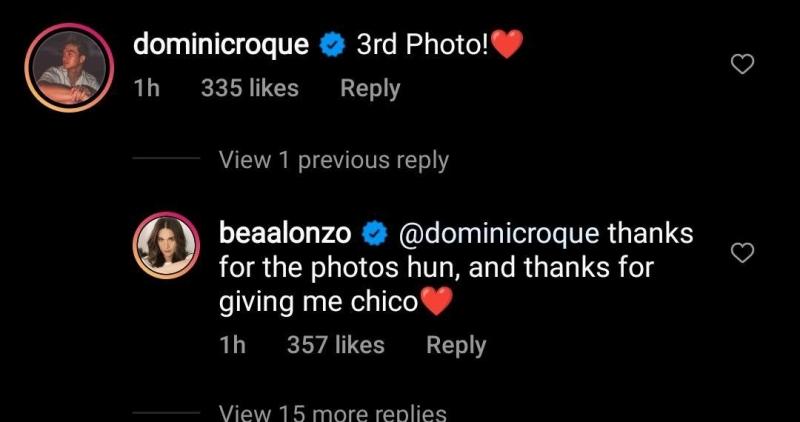This screenshot has height=422, width=800.
Task: Click the @dominicroque mention in the reply
Action: pos(498,235)
